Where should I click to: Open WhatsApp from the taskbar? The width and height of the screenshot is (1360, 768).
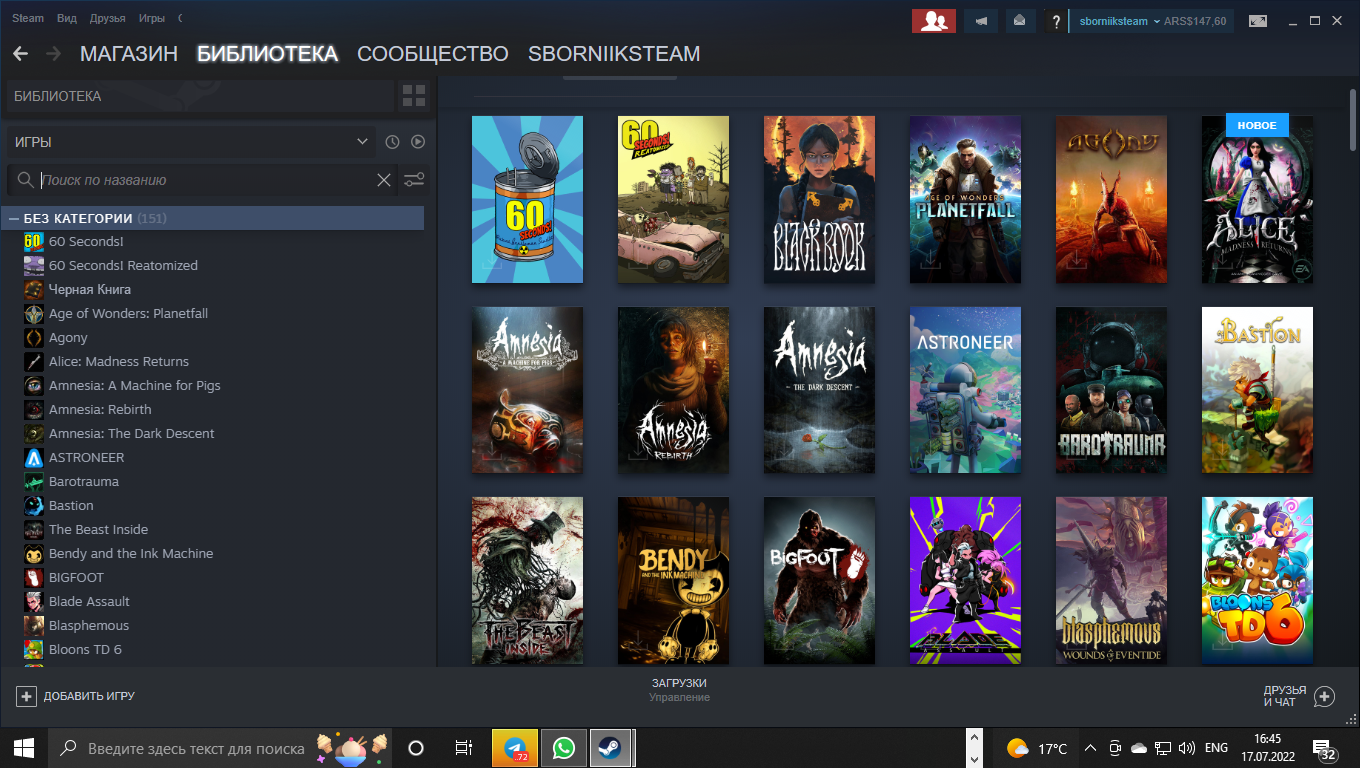[563, 748]
